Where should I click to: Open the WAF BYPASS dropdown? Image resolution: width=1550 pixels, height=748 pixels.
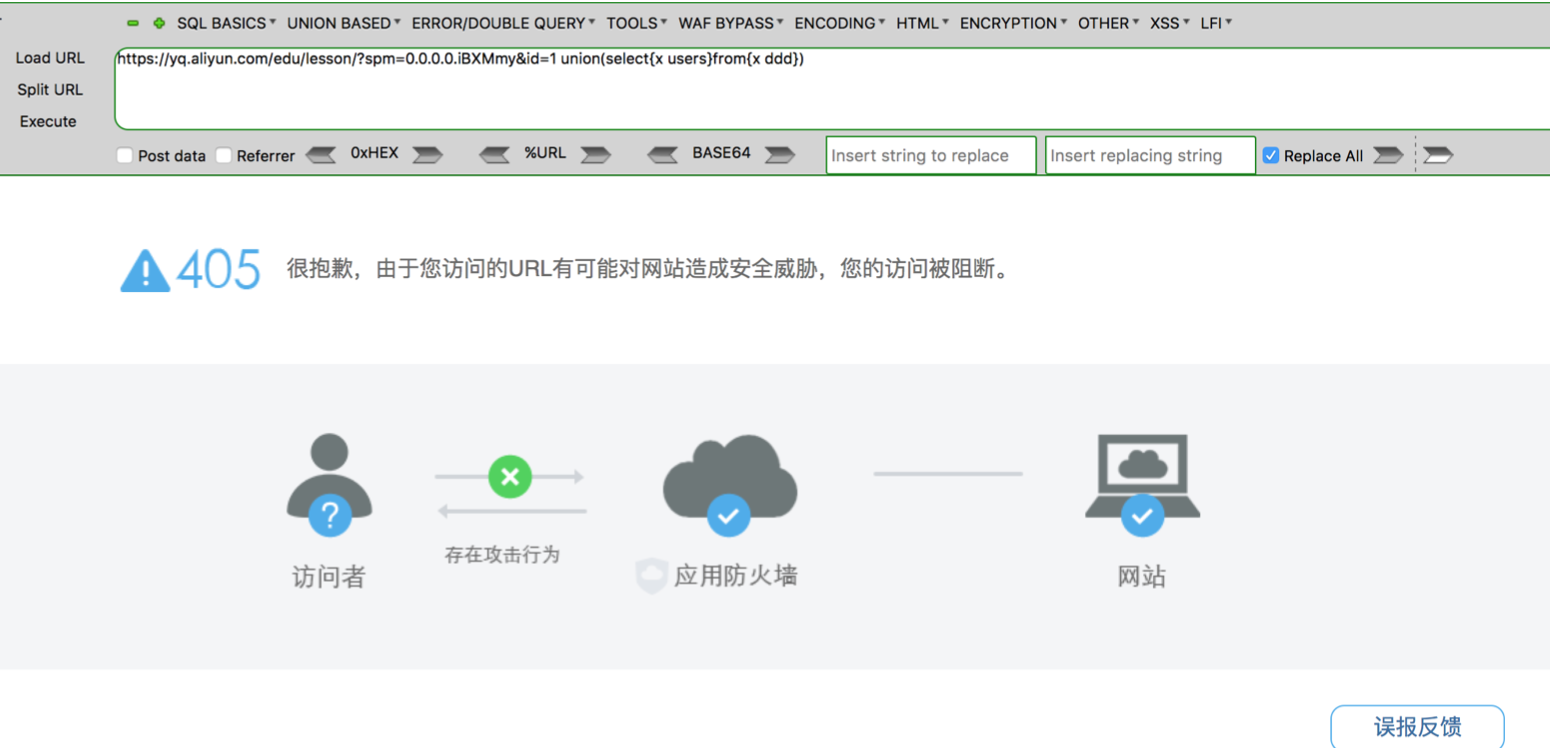(730, 23)
